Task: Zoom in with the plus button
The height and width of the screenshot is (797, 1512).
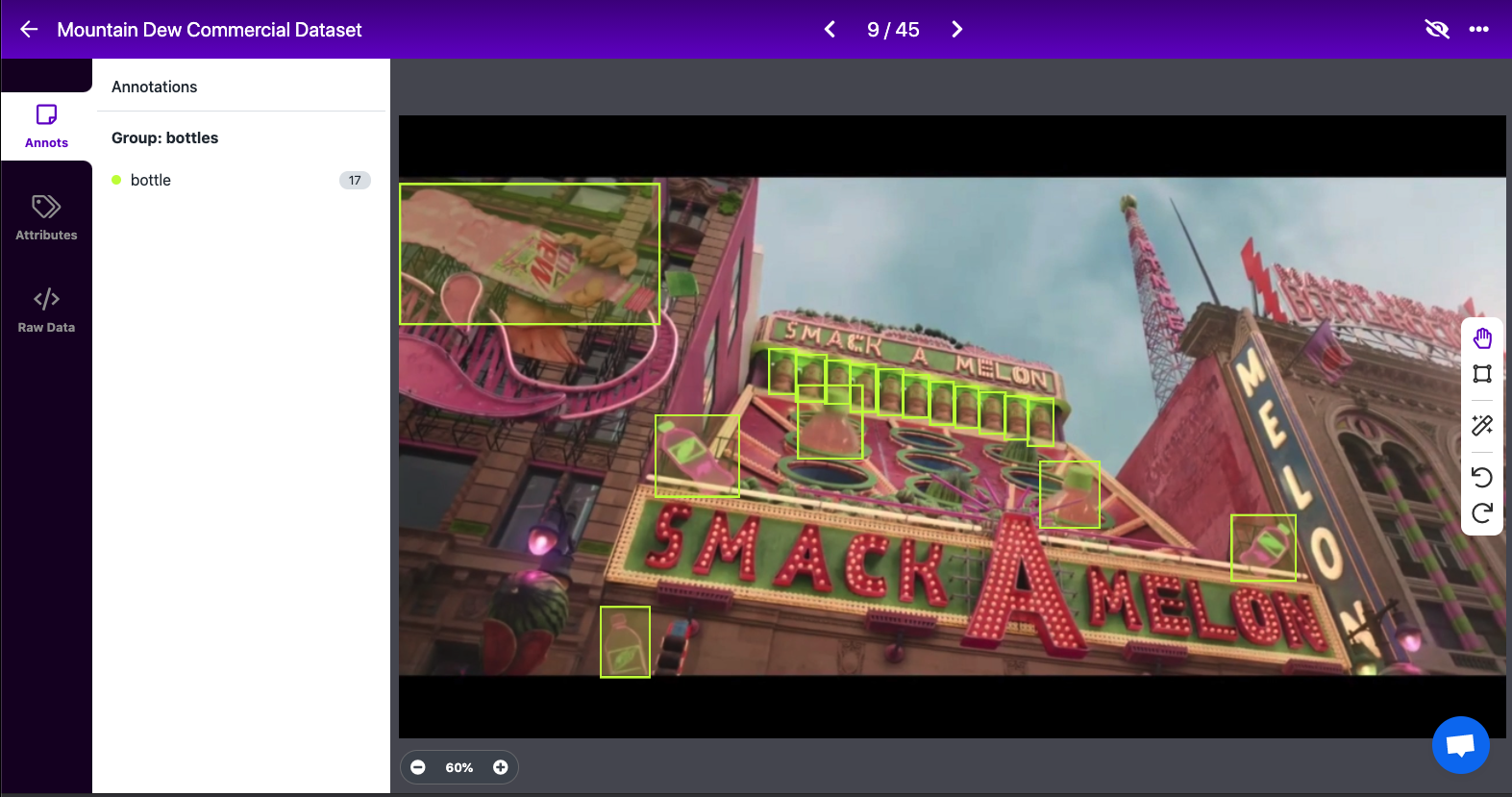Action: [x=501, y=767]
